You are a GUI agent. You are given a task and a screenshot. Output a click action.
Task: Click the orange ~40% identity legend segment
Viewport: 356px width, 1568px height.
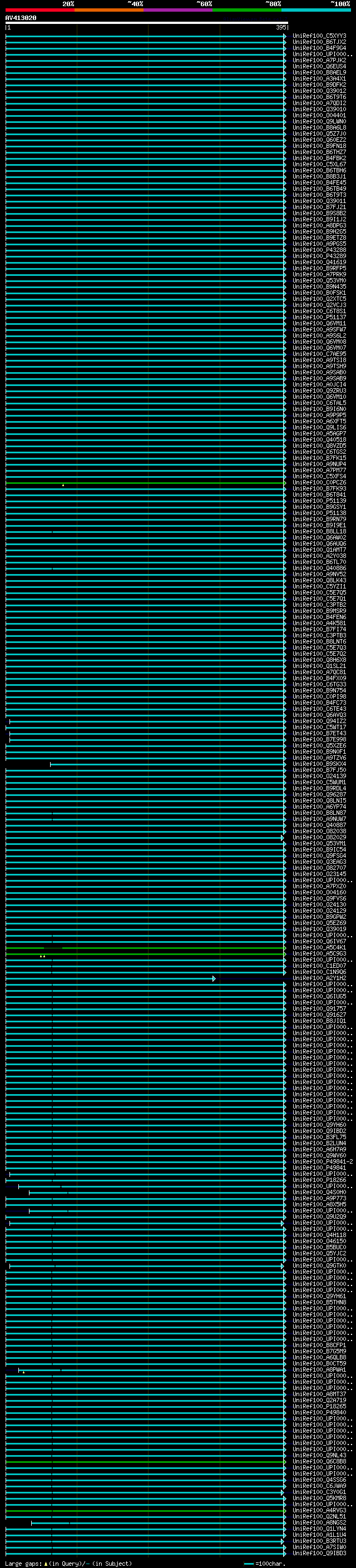[109, 10]
